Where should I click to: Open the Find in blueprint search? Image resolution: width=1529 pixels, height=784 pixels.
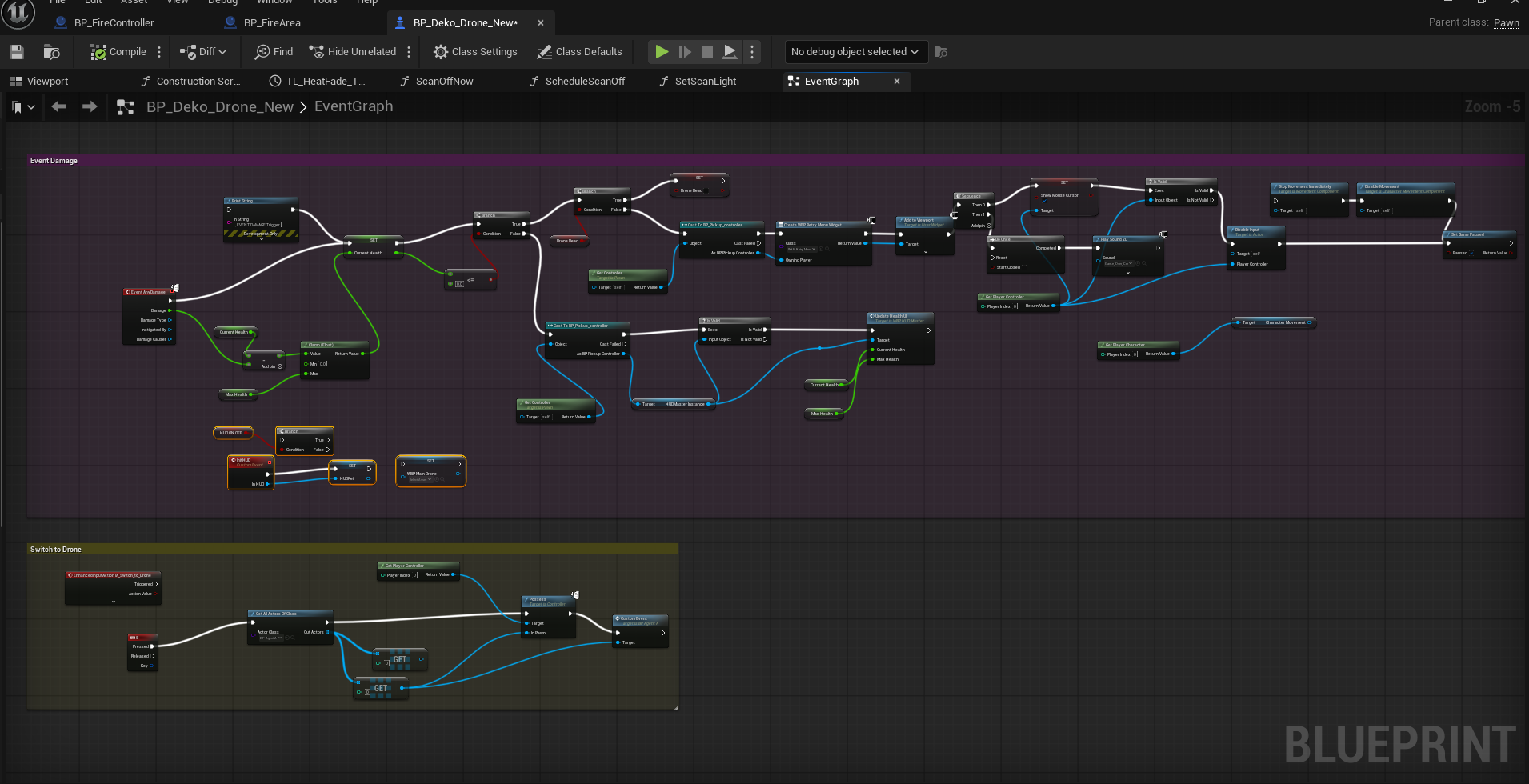click(274, 52)
